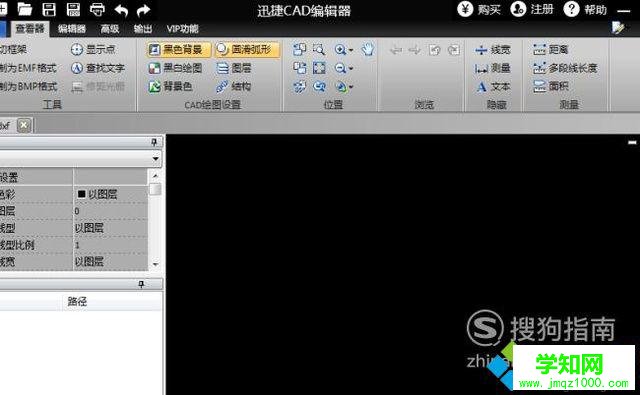Toggle 显示点 show points
Viewport: 640px width, 395px height.
tap(93, 49)
